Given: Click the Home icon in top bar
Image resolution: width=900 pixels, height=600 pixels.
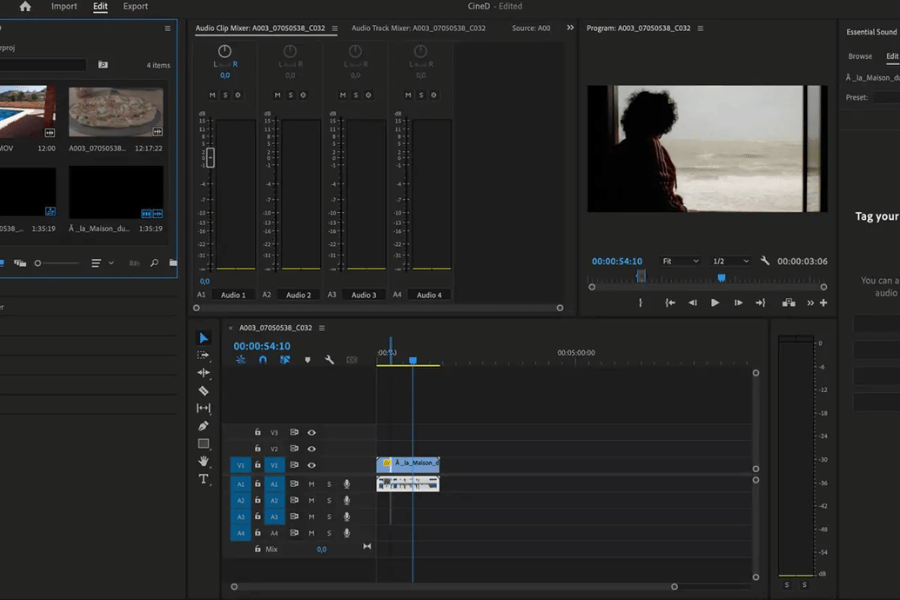Looking at the screenshot, I should [25, 7].
